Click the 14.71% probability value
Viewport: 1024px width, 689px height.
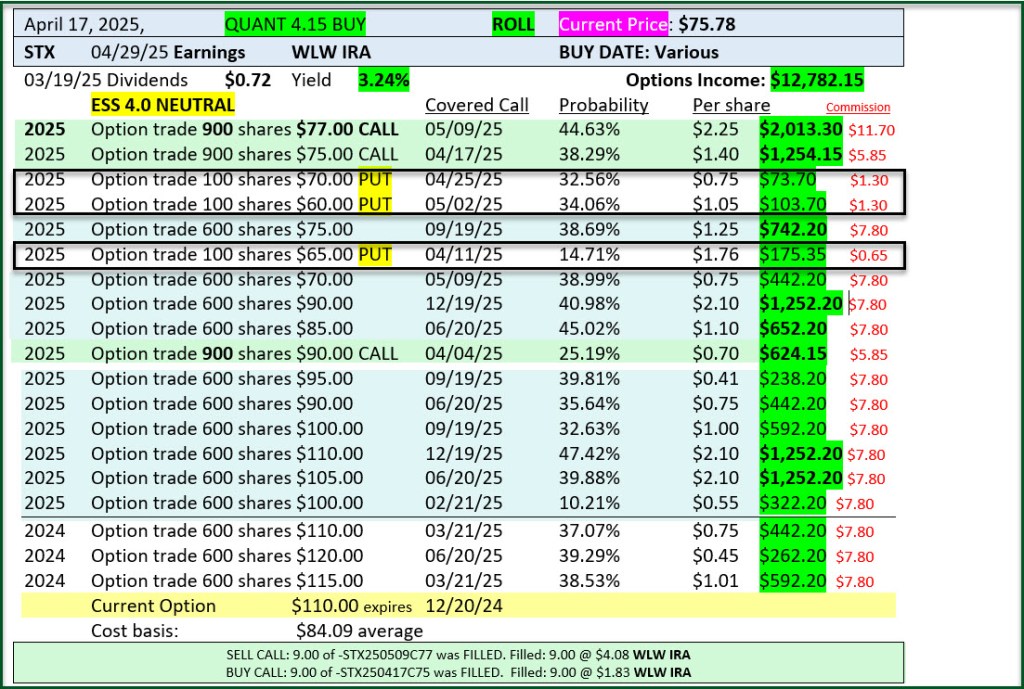click(589, 254)
